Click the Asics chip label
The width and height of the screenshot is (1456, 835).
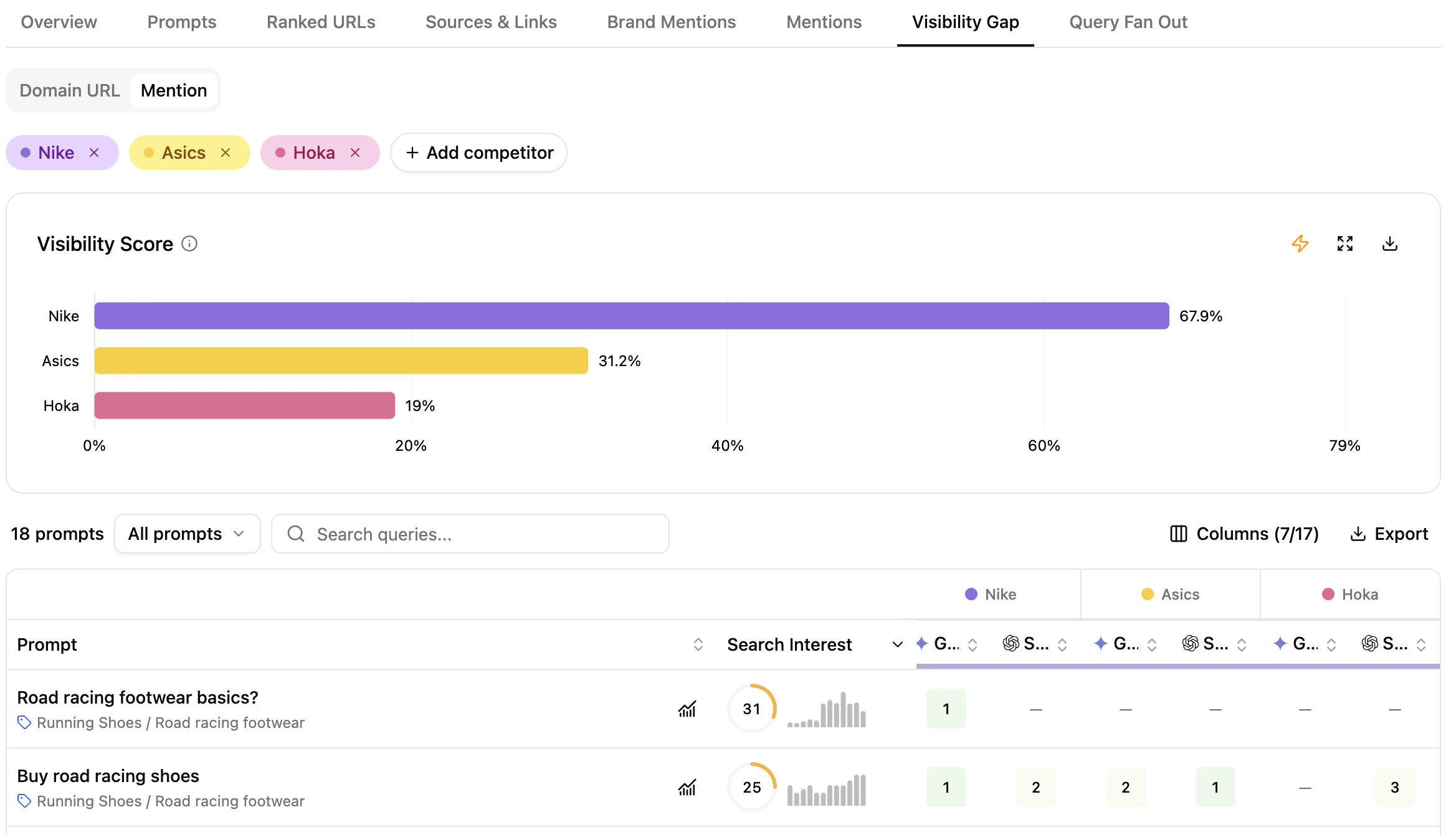(x=184, y=153)
